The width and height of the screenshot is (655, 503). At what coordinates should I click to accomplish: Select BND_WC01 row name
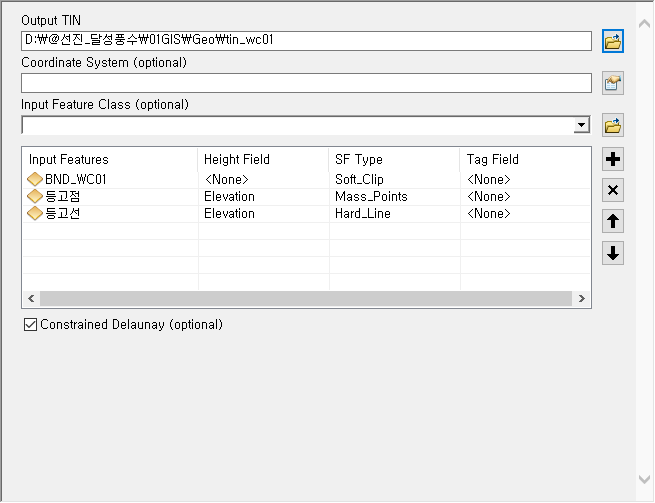point(76,179)
